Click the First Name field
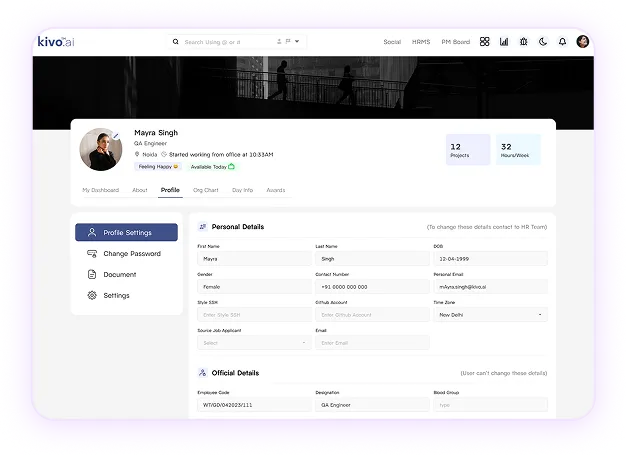Image resolution: width=627 pixels, height=456 pixels. [x=254, y=259]
